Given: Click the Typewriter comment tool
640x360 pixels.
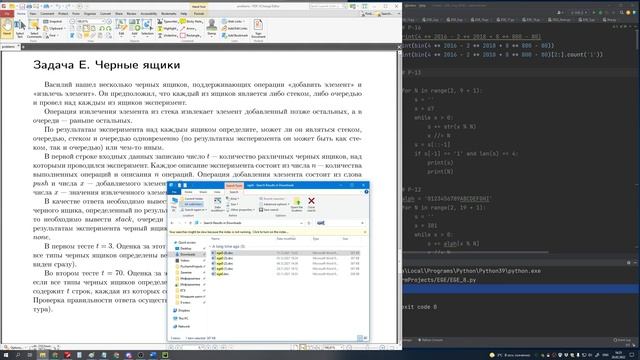Looking at the screenshot, I should click(x=168, y=21).
